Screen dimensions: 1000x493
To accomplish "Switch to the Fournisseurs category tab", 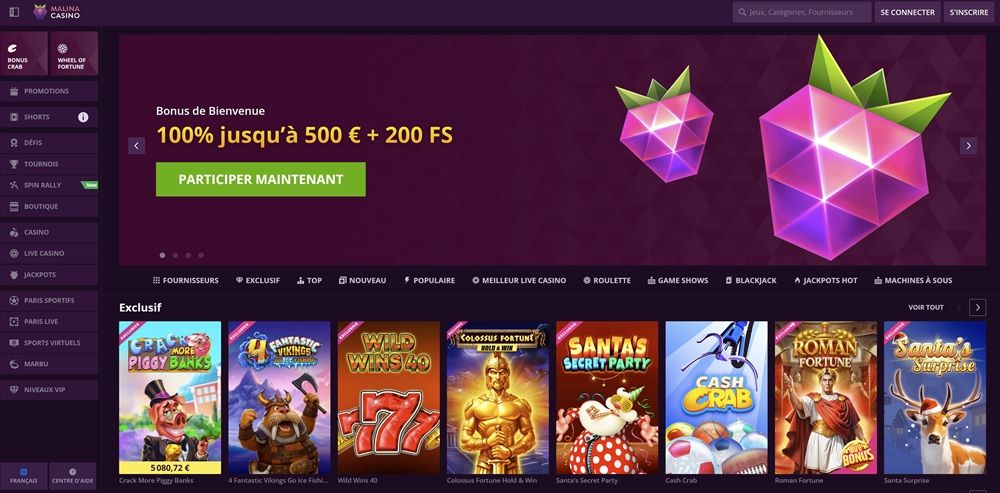I will (186, 281).
